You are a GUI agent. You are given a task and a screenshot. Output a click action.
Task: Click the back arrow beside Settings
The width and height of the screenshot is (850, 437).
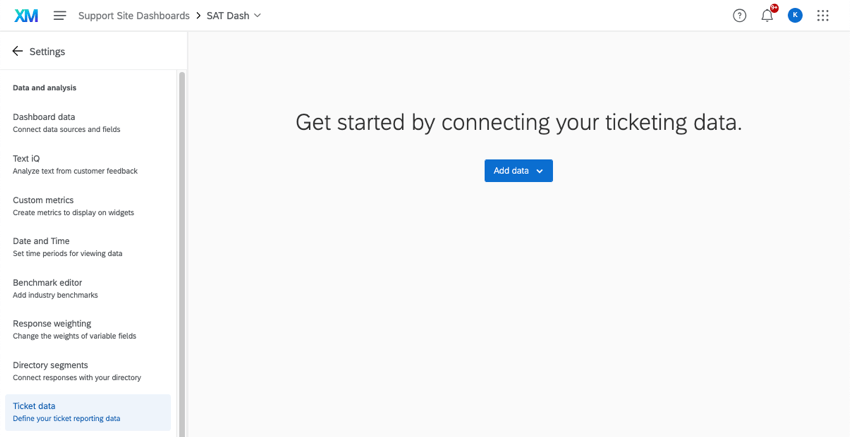click(17, 51)
